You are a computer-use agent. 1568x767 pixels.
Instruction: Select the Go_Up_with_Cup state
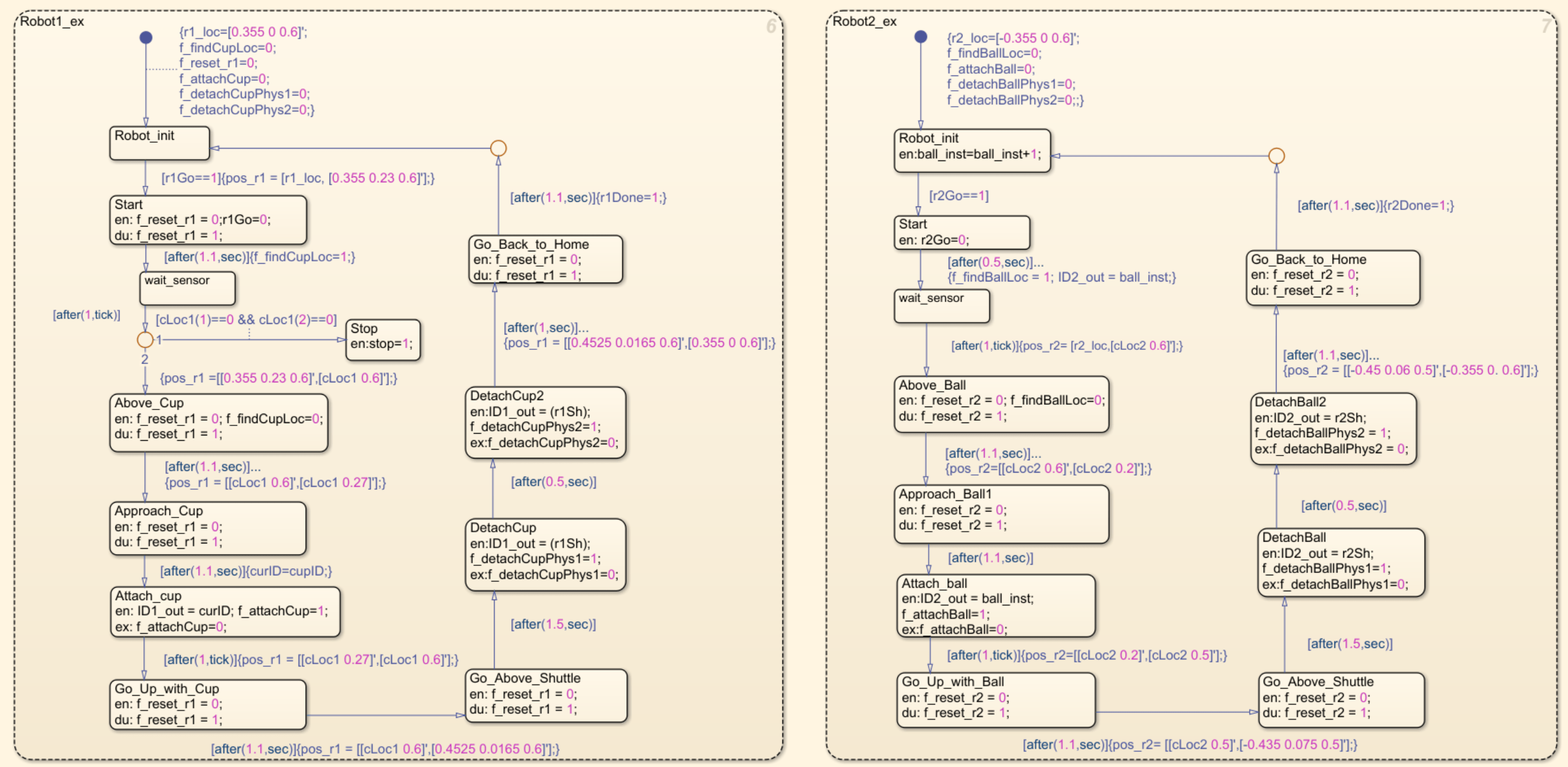pyautogui.click(x=208, y=704)
